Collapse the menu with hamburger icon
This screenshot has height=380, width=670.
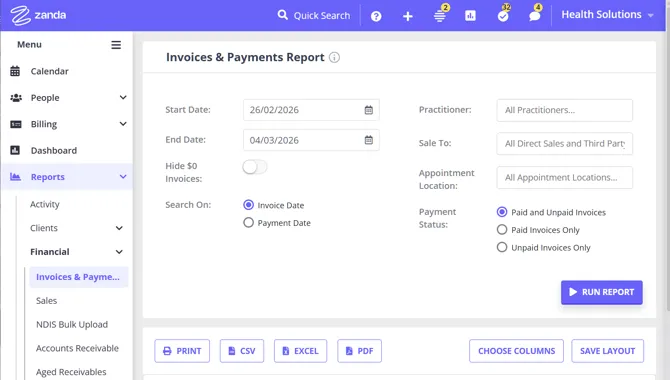click(116, 45)
